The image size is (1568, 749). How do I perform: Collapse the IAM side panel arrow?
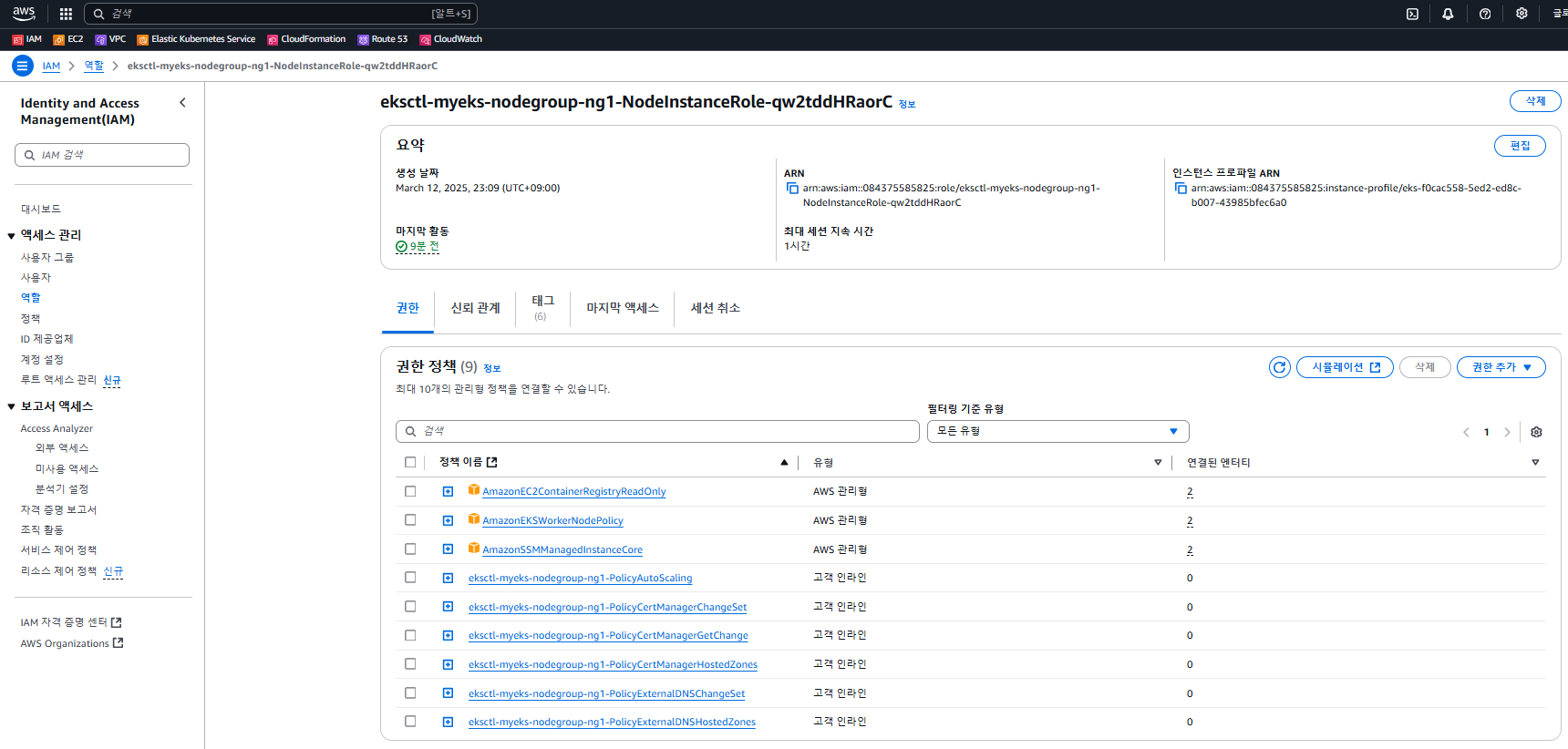(182, 103)
